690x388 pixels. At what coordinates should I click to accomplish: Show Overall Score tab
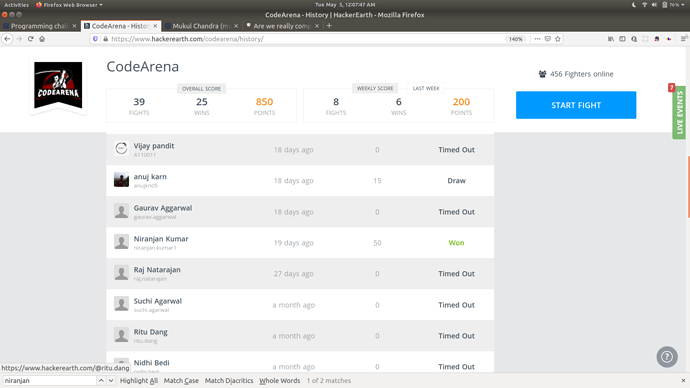(x=202, y=88)
